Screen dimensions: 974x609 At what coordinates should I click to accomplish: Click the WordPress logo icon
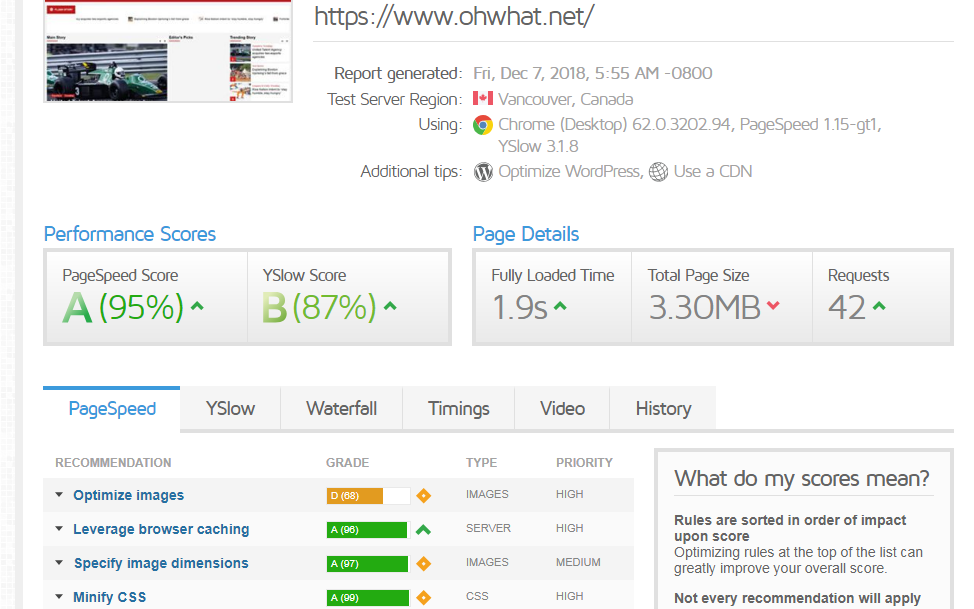483,171
